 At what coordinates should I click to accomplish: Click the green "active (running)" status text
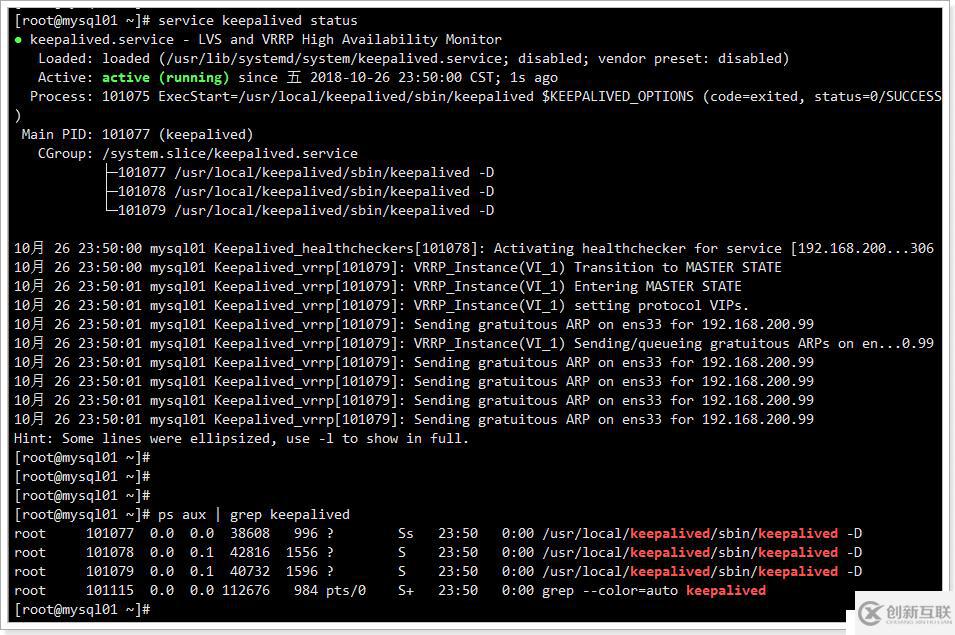click(165, 78)
